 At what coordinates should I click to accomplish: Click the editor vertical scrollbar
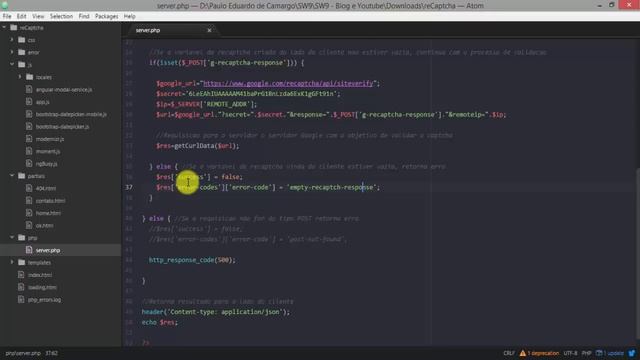coord(638,253)
